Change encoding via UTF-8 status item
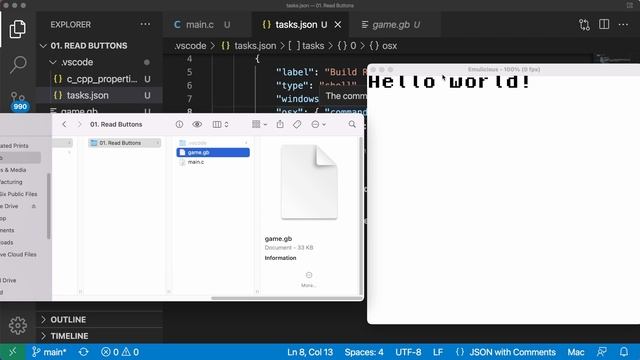Image resolution: width=640 pixels, height=360 pixels. [408, 352]
